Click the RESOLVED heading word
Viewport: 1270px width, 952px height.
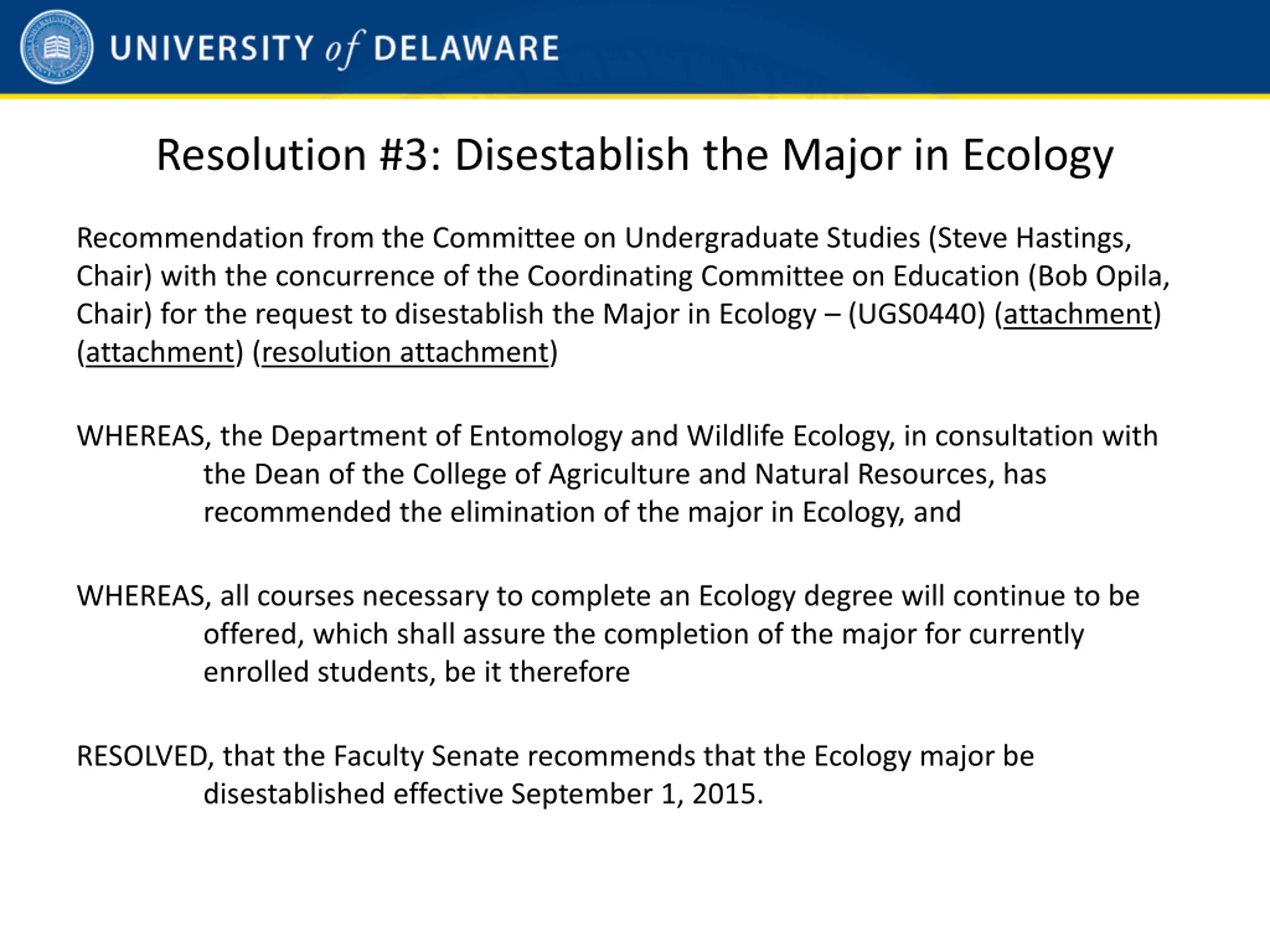142,756
